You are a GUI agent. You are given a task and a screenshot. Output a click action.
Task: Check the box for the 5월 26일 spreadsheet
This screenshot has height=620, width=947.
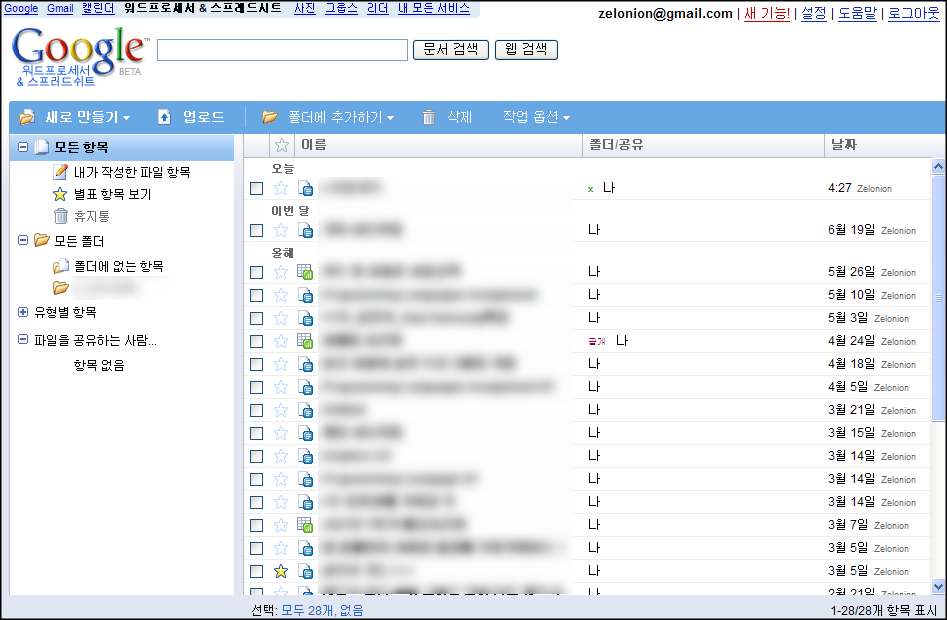tap(257, 272)
